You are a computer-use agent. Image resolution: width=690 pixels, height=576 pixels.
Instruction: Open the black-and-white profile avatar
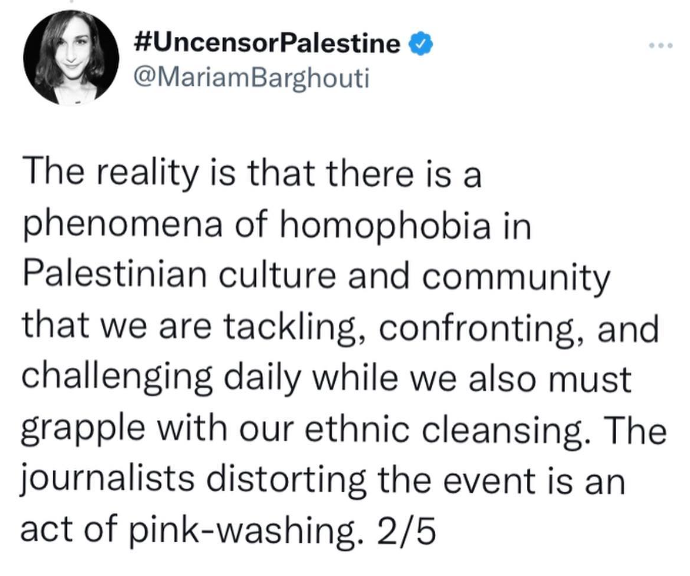pos(71,58)
